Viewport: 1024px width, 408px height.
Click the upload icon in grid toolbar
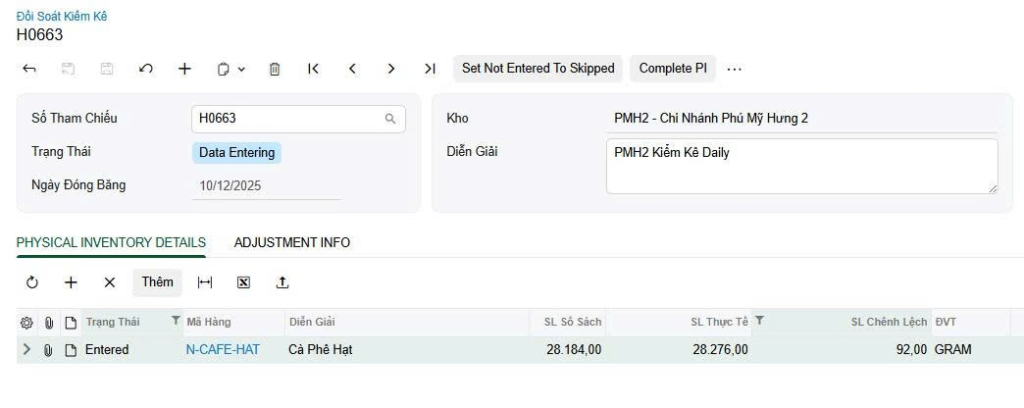coord(282,283)
